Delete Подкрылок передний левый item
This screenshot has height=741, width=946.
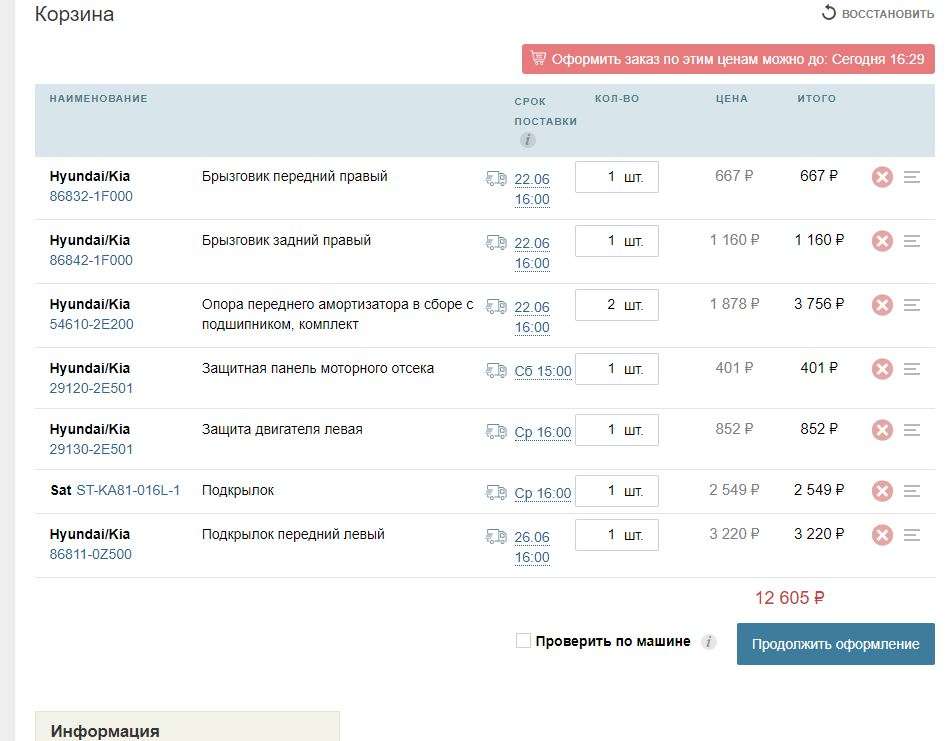click(x=881, y=535)
